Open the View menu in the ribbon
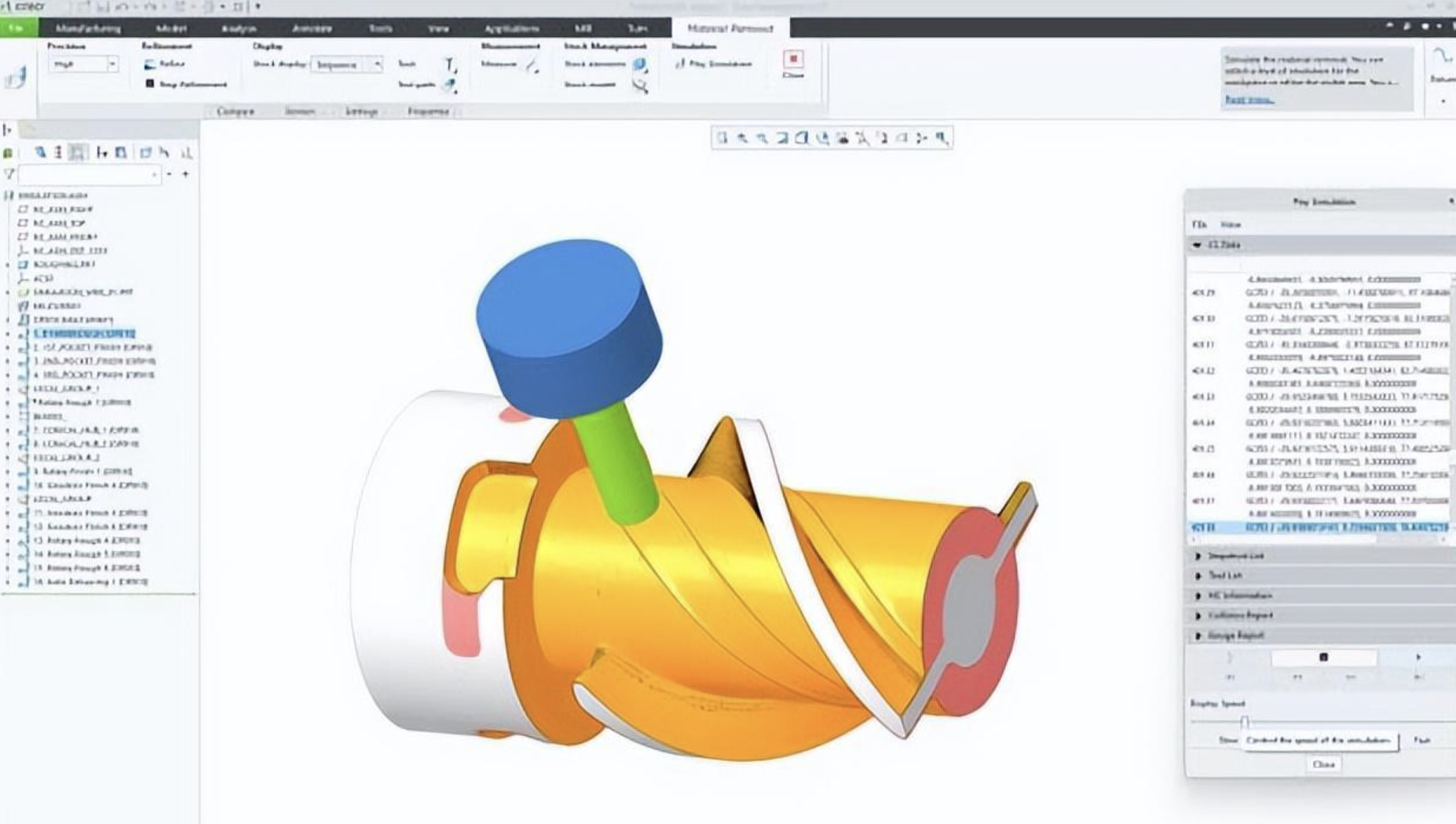 click(437, 28)
